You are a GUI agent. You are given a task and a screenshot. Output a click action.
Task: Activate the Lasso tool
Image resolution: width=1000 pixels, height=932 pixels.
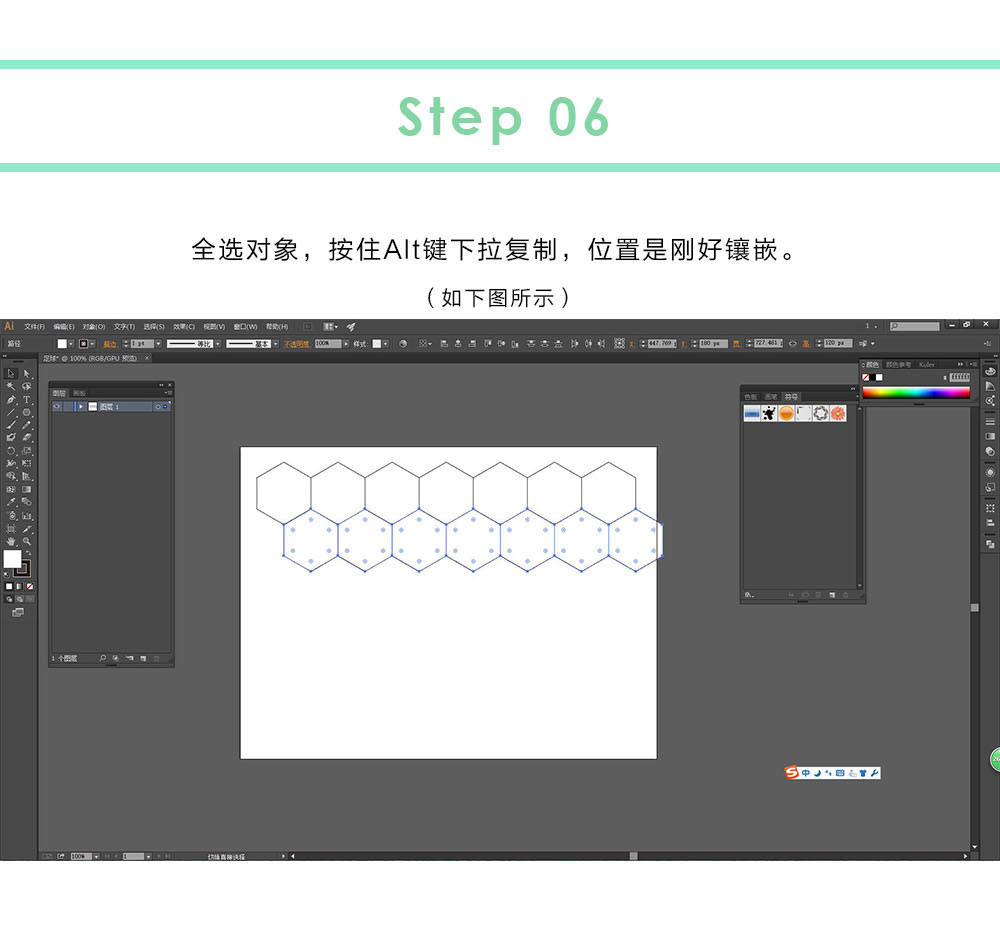(x=27, y=387)
